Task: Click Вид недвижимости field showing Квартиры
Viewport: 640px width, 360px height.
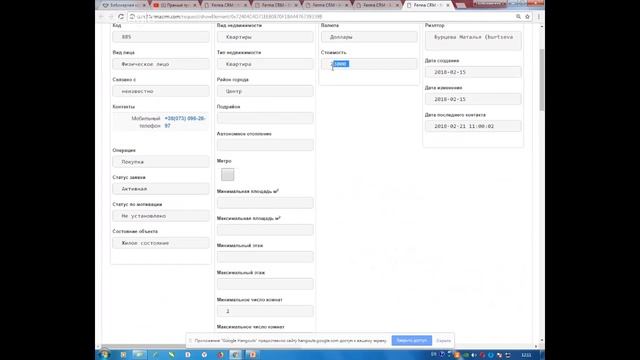Action: click(265, 37)
